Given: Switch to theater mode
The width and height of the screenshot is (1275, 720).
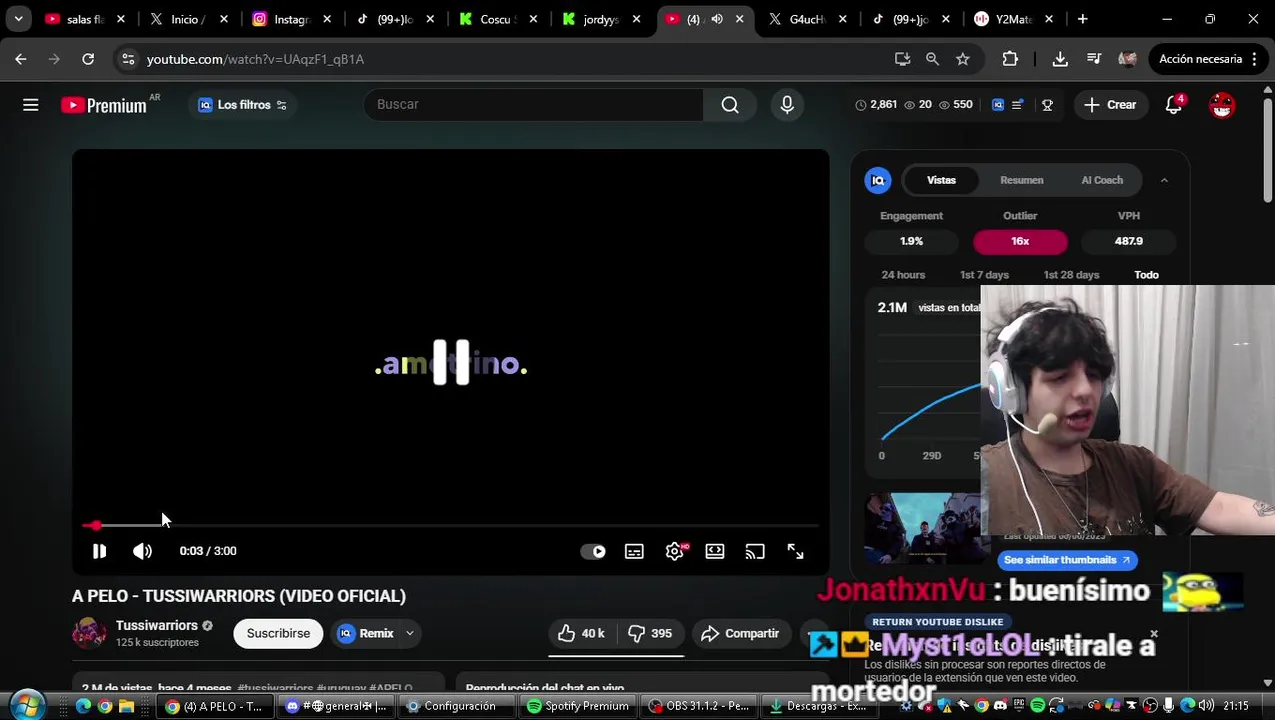Looking at the screenshot, I should pyautogui.click(x=715, y=551).
